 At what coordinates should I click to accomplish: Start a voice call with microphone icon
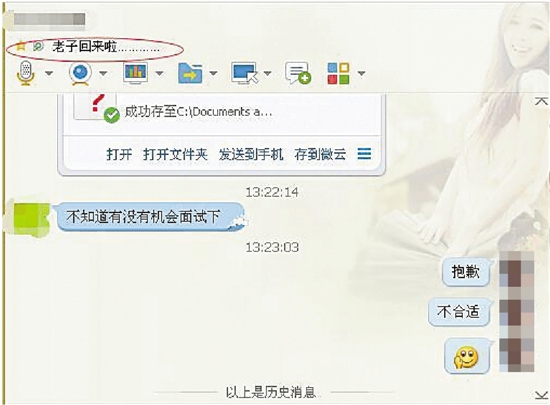[x=26, y=73]
